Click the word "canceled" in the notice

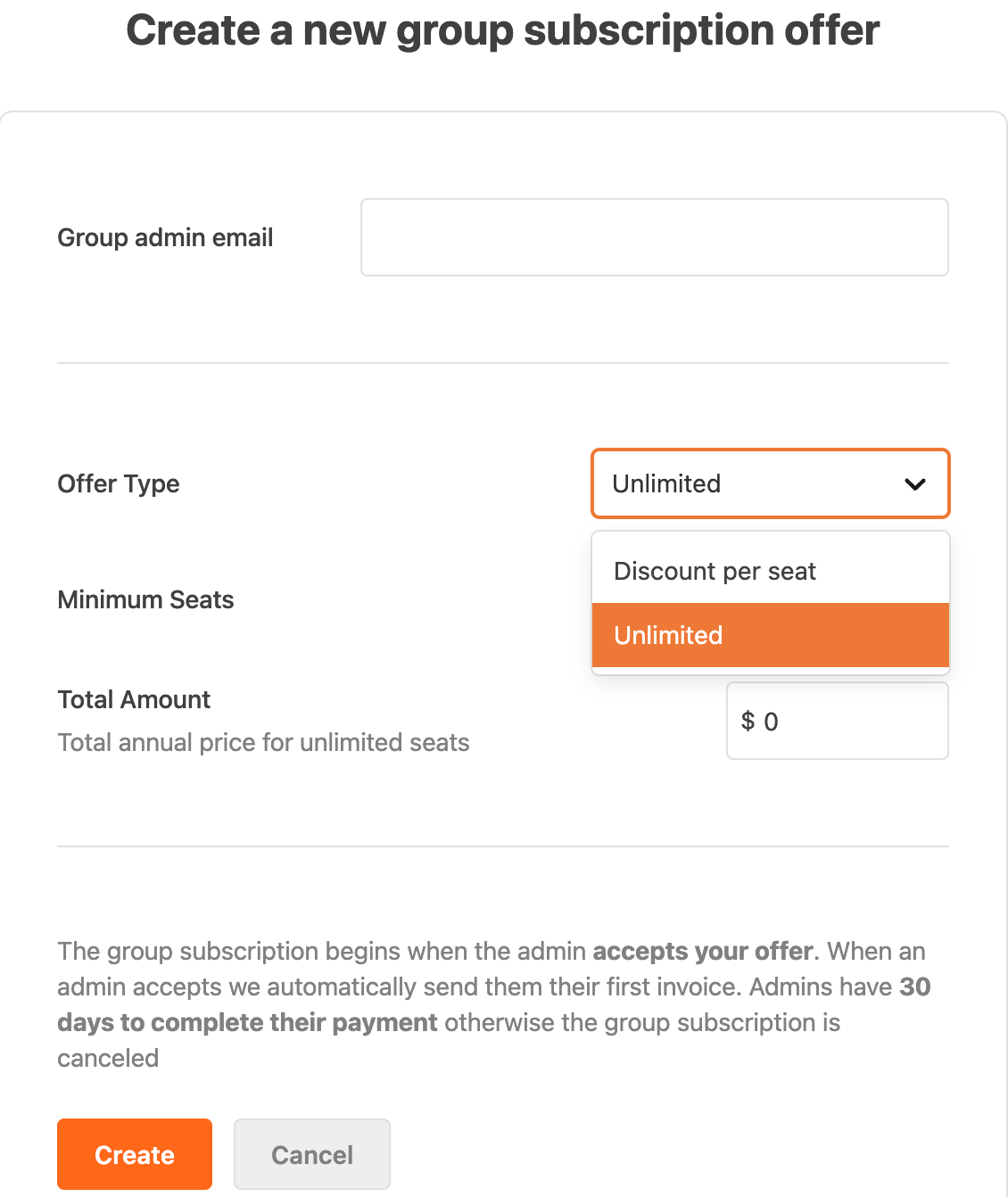tap(108, 1058)
